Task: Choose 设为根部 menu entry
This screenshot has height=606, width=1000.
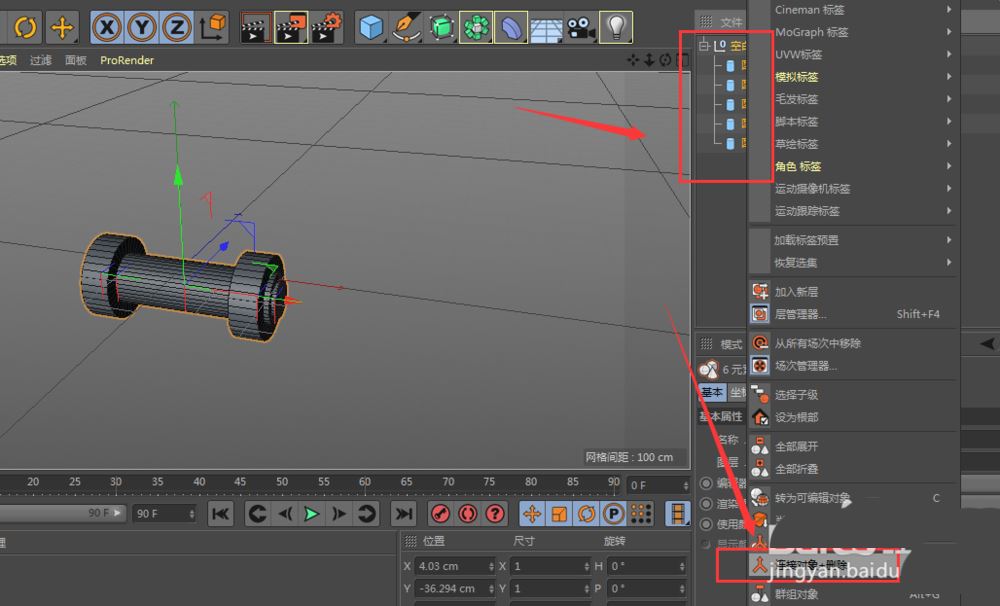Action: [855, 417]
